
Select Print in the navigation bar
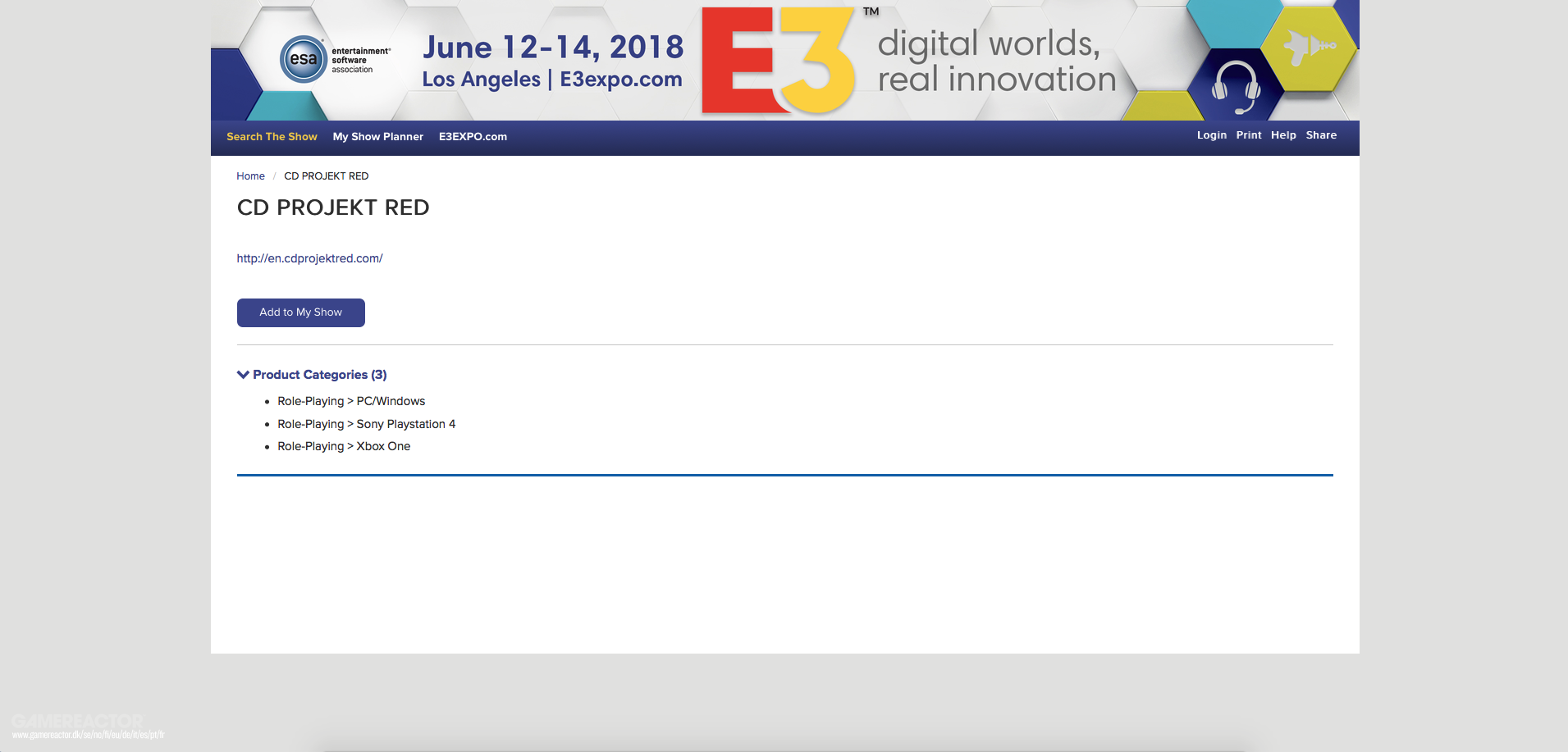coord(1248,135)
